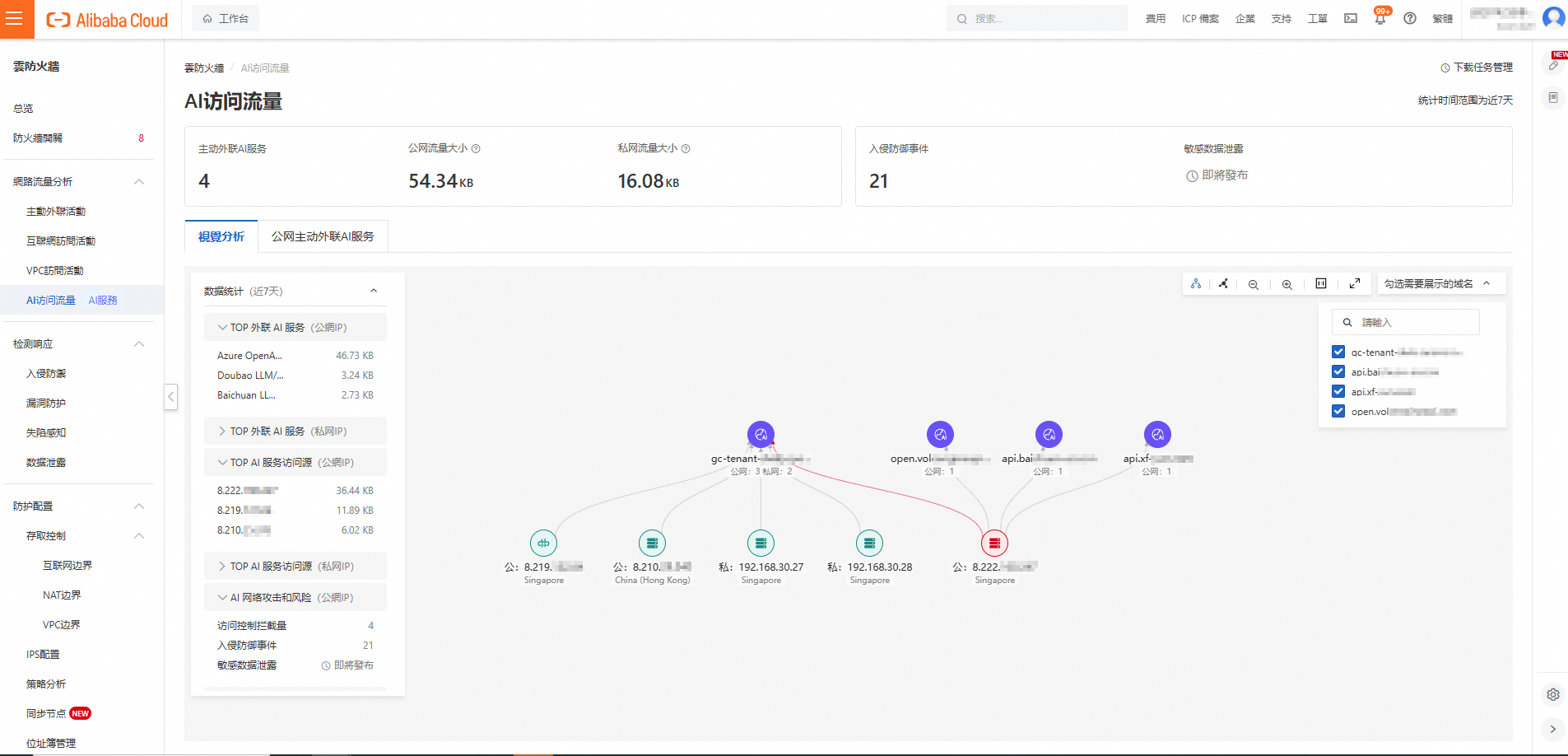Focus the domain filter 請輸入 input
The width and height of the screenshot is (1568, 756).
coord(1406,322)
